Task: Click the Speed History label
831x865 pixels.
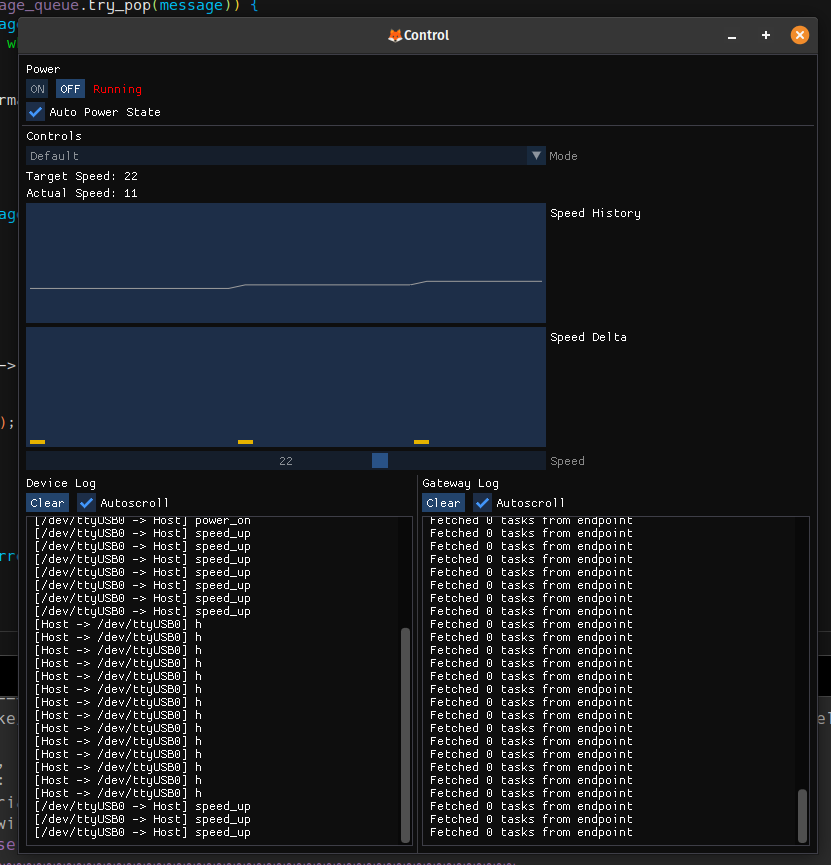Action: click(595, 213)
